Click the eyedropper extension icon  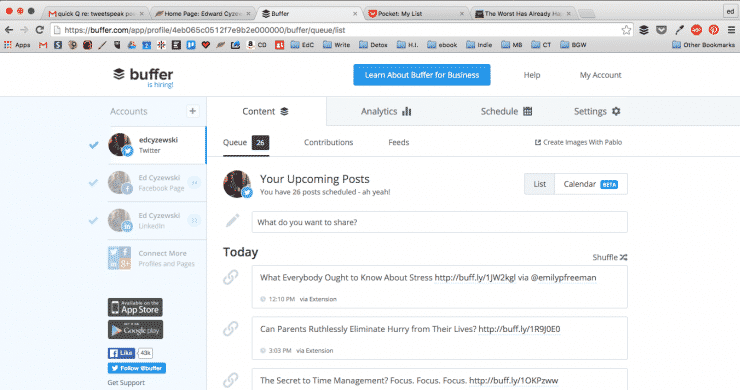pyautogui.click(x=679, y=30)
